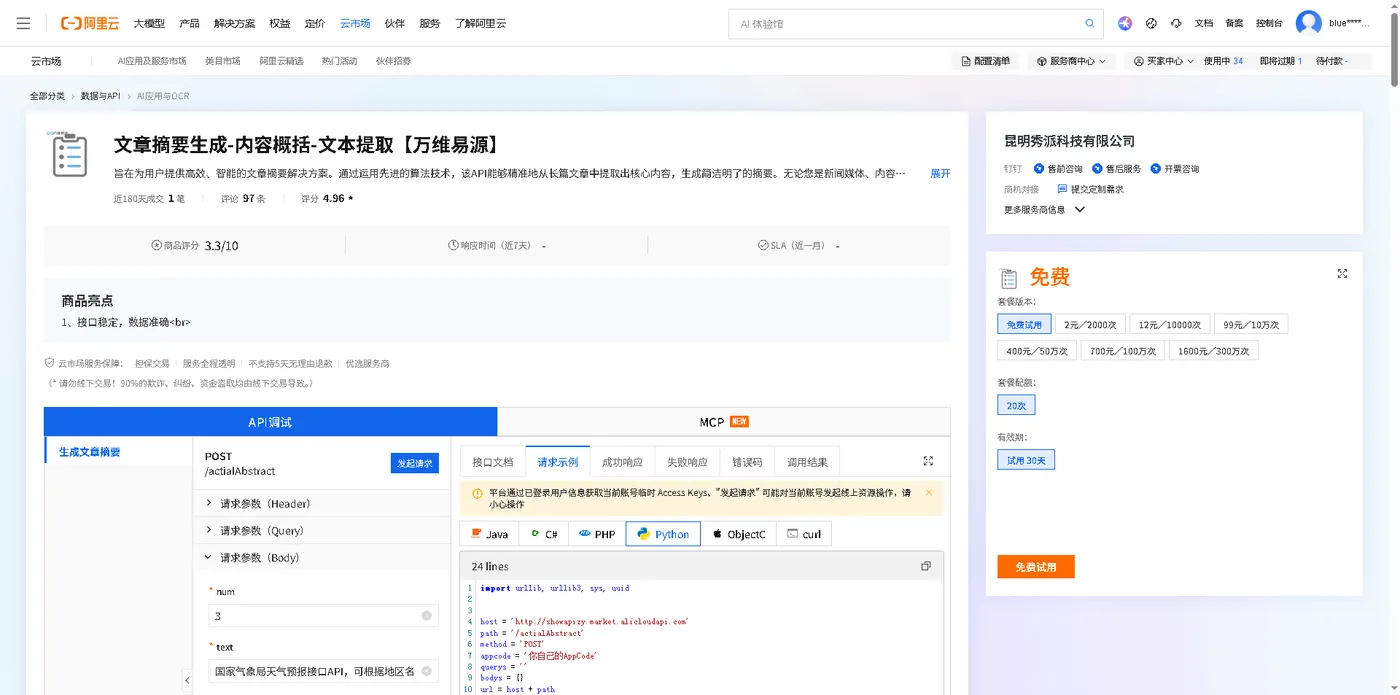Clear the num field with its x icon
Image resolution: width=1400 pixels, height=695 pixels.
click(x=426, y=616)
